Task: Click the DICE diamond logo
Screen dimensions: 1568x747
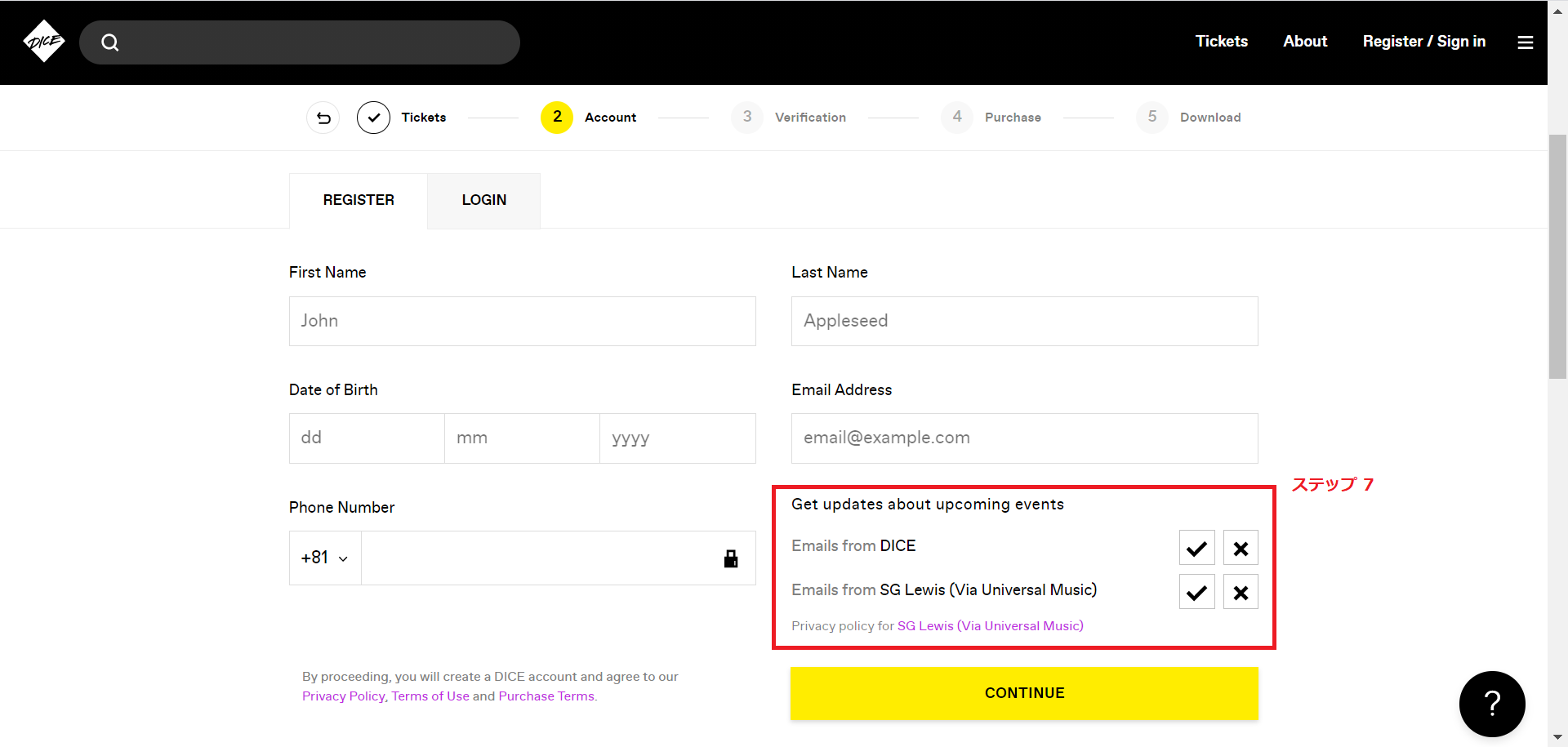Action: coord(44,42)
